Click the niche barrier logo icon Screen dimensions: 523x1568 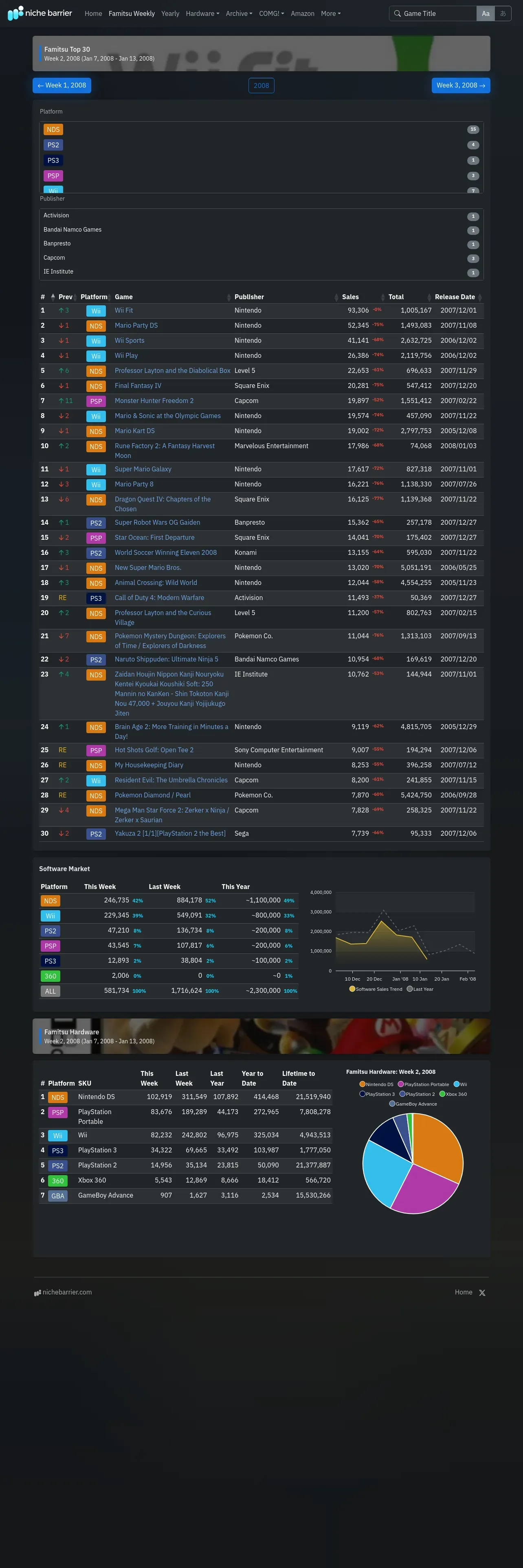coord(15,13)
